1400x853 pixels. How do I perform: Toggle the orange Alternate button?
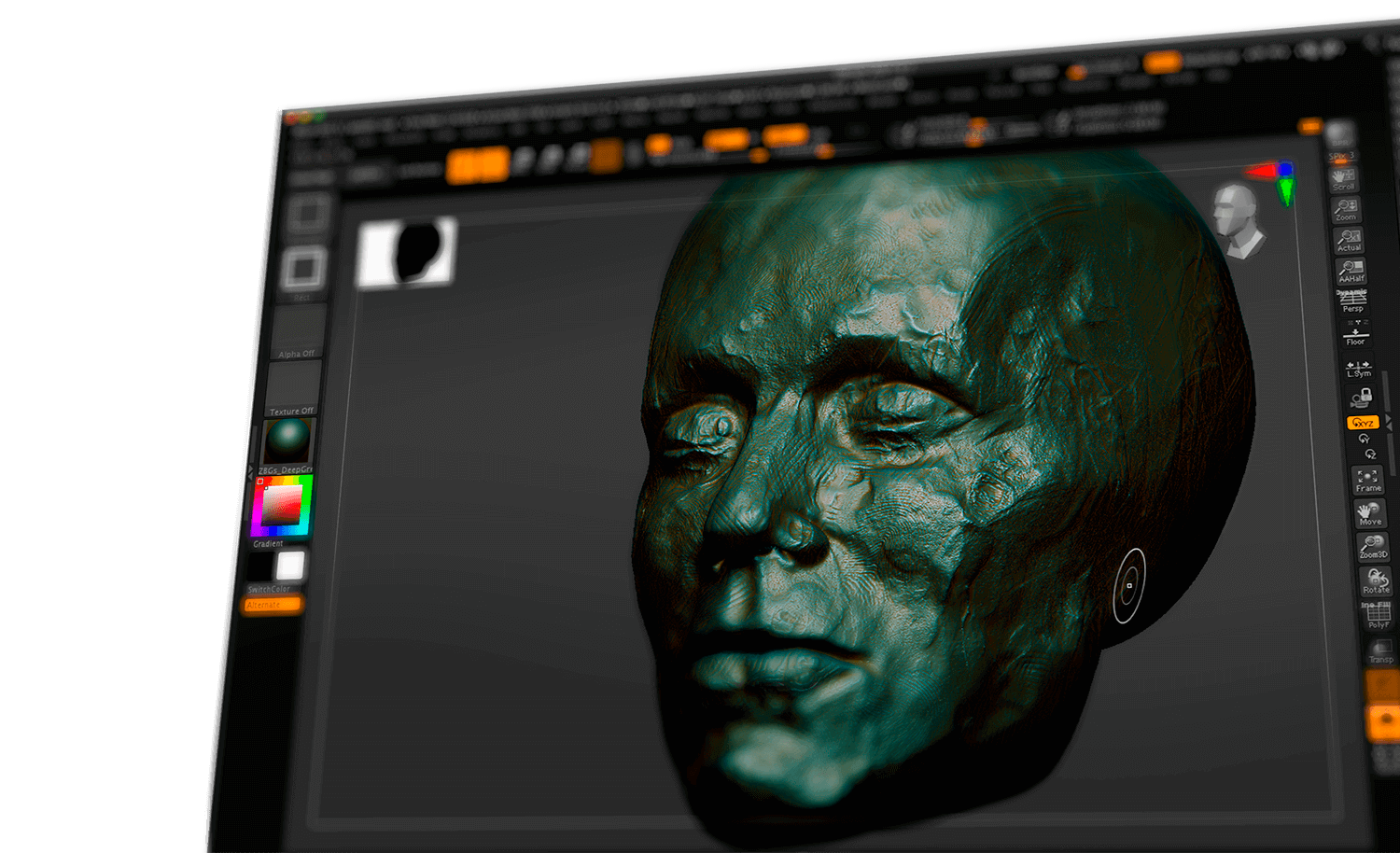click(273, 605)
